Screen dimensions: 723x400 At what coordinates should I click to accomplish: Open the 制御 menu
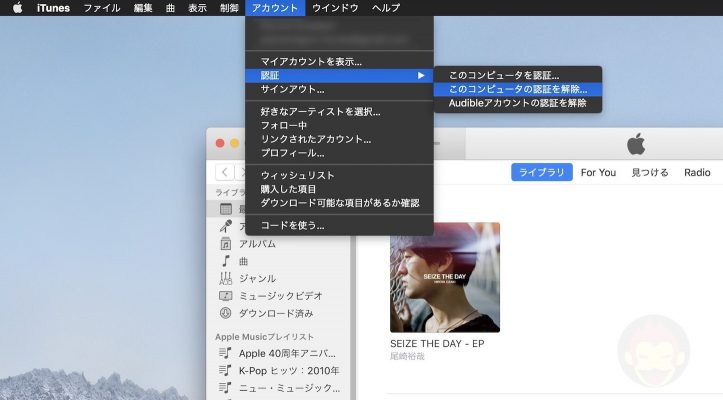coord(229,8)
